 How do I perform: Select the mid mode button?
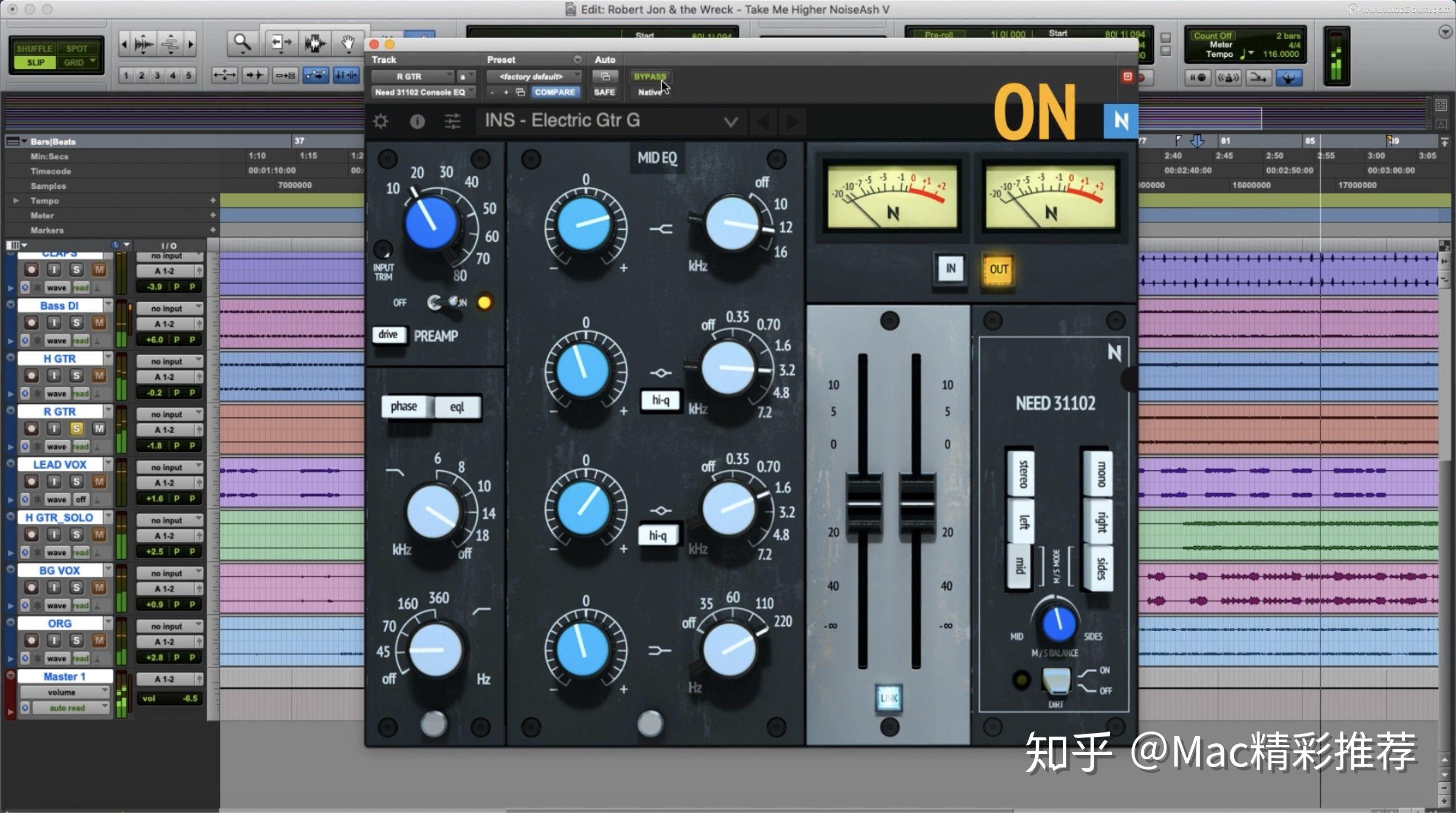pos(1019,567)
